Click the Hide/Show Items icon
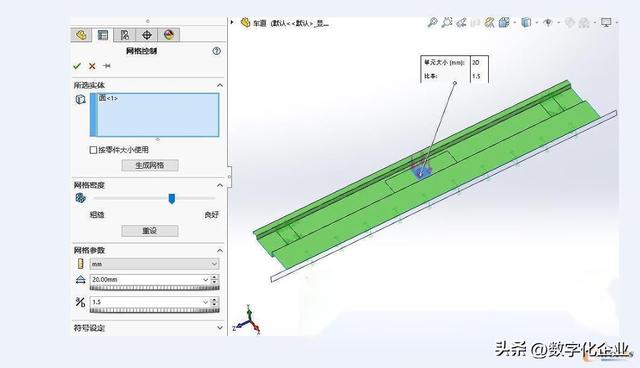This screenshot has width=640, height=368. click(x=548, y=22)
